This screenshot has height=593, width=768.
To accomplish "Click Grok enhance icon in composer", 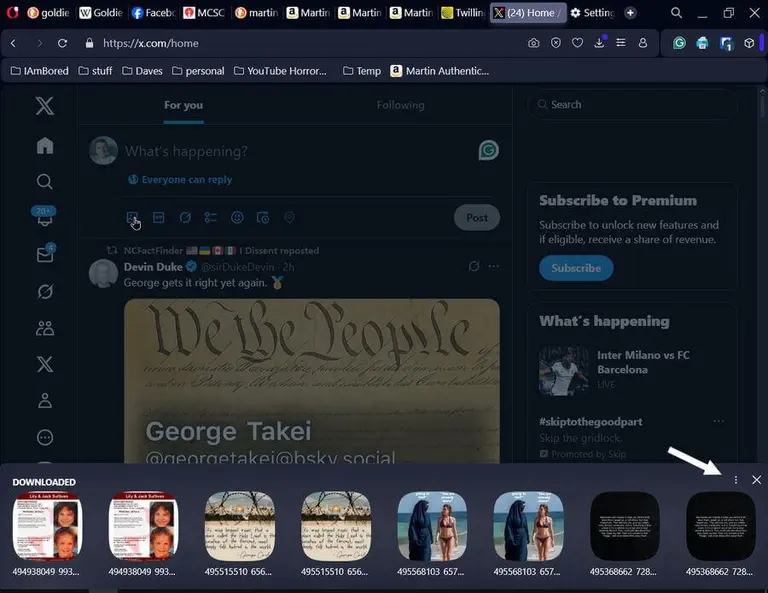I will [185, 217].
